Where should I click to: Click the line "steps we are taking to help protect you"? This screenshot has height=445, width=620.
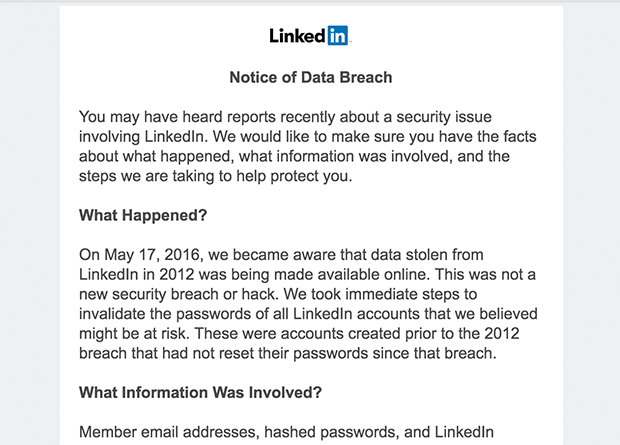point(215,176)
